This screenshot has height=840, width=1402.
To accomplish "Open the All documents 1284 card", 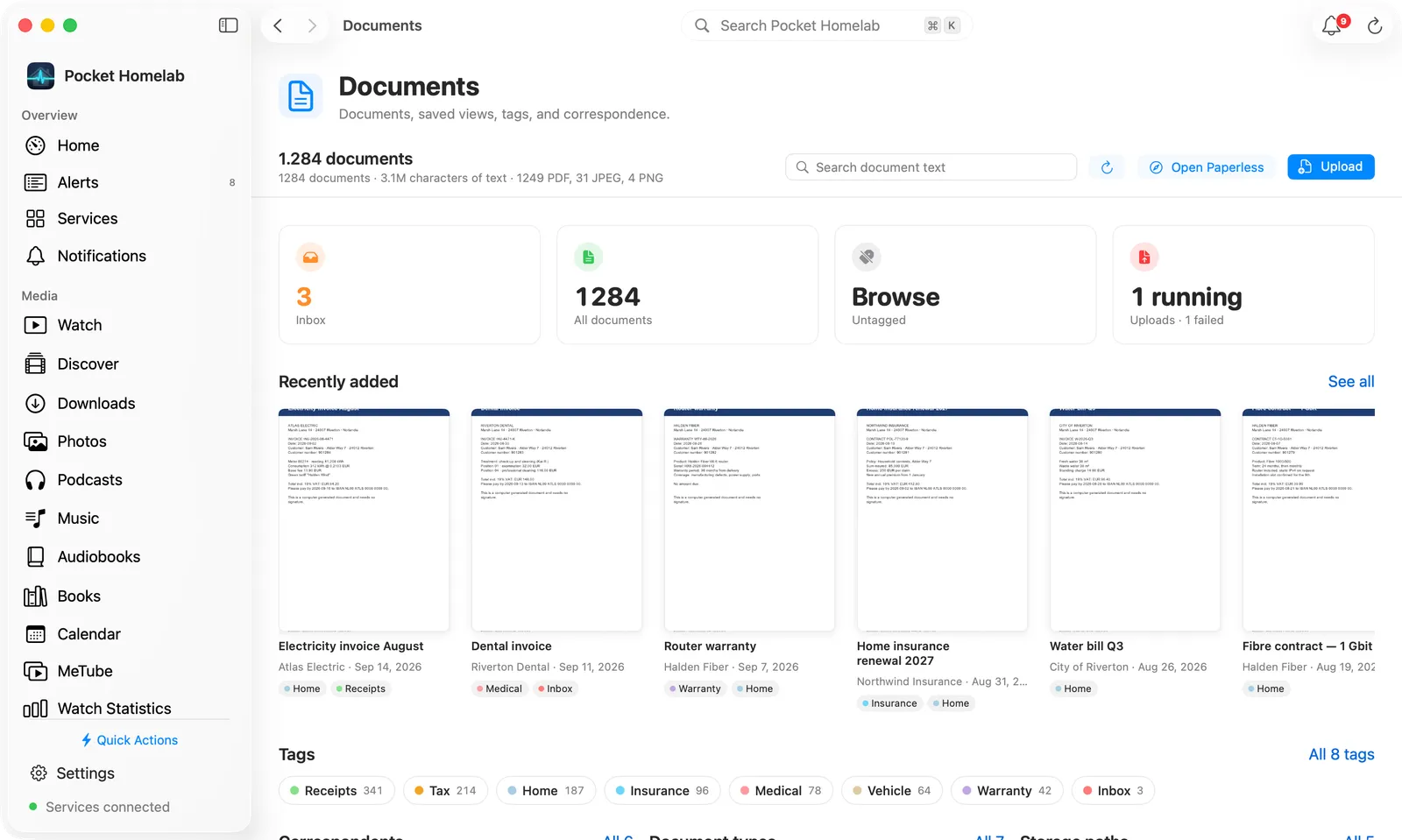I will tap(687, 285).
